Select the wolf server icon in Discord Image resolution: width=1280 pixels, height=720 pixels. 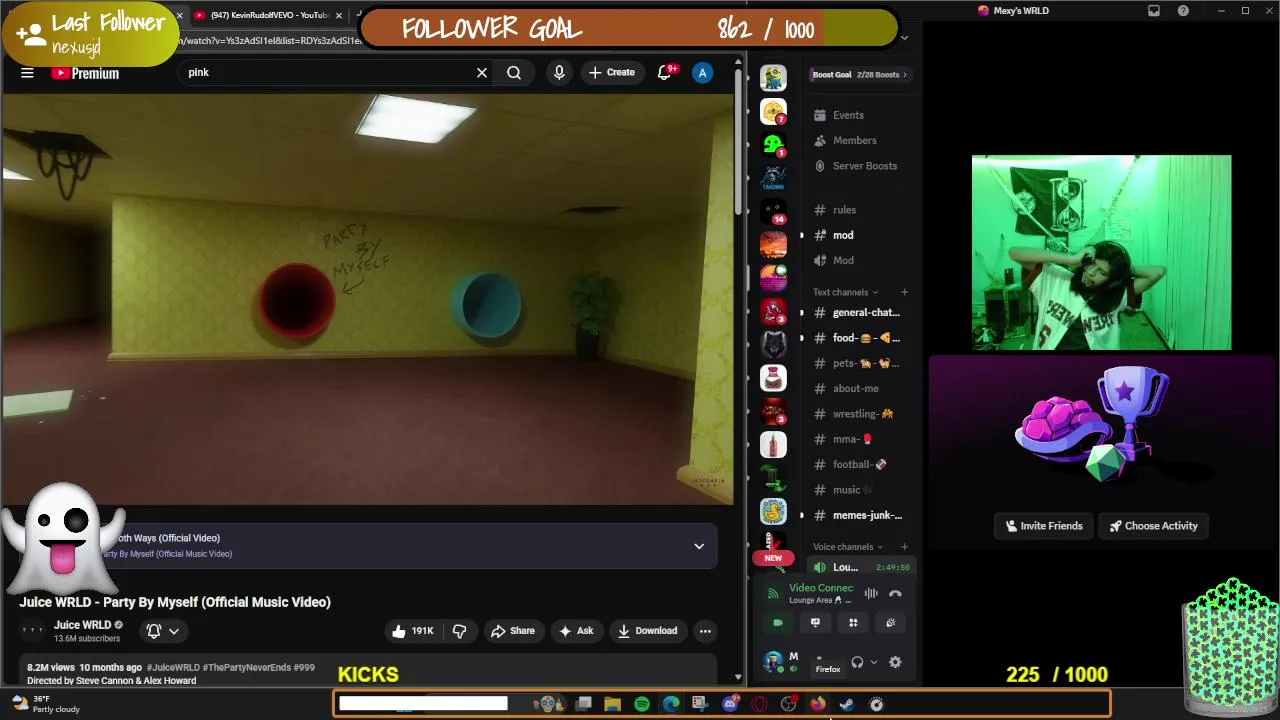pyautogui.click(x=773, y=345)
